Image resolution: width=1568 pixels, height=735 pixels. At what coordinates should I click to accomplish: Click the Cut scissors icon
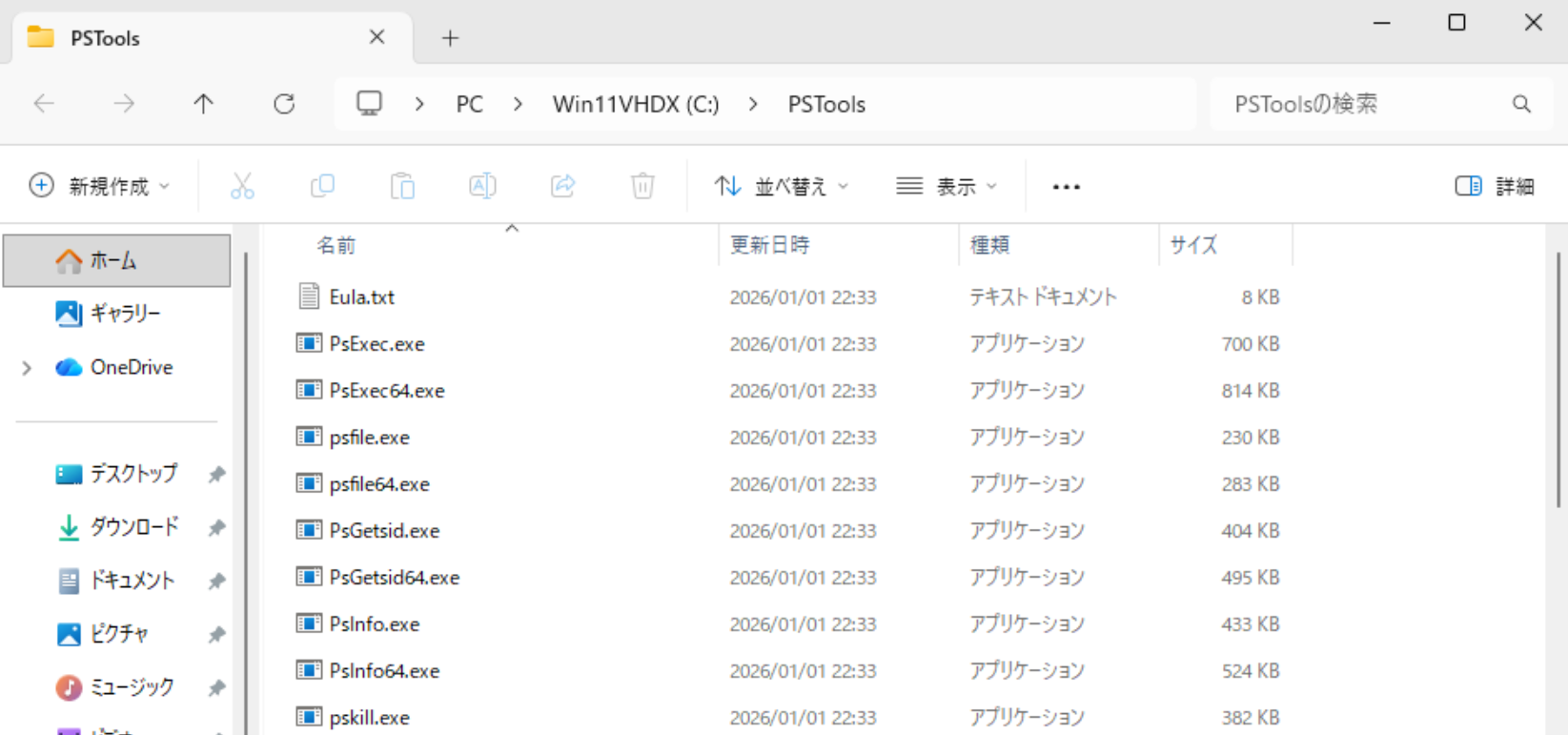(242, 186)
